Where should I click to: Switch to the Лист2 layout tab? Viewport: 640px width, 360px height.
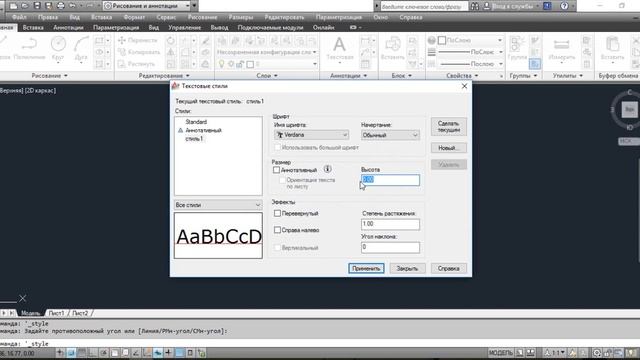tap(80, 313)
